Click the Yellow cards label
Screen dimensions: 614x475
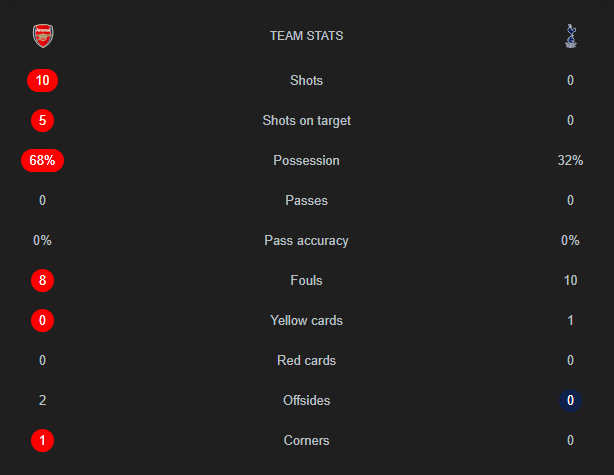[x=306, y=320]
